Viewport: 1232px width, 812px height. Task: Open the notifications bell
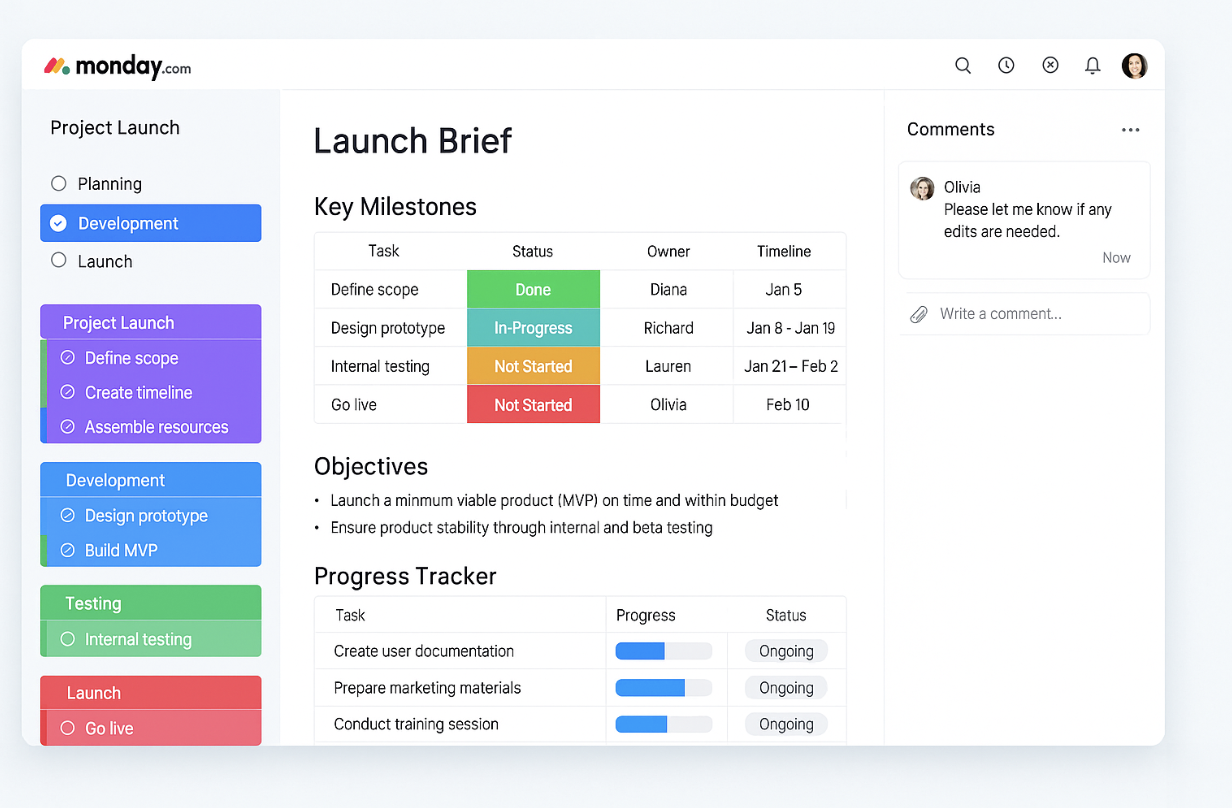pos(1093,66)
